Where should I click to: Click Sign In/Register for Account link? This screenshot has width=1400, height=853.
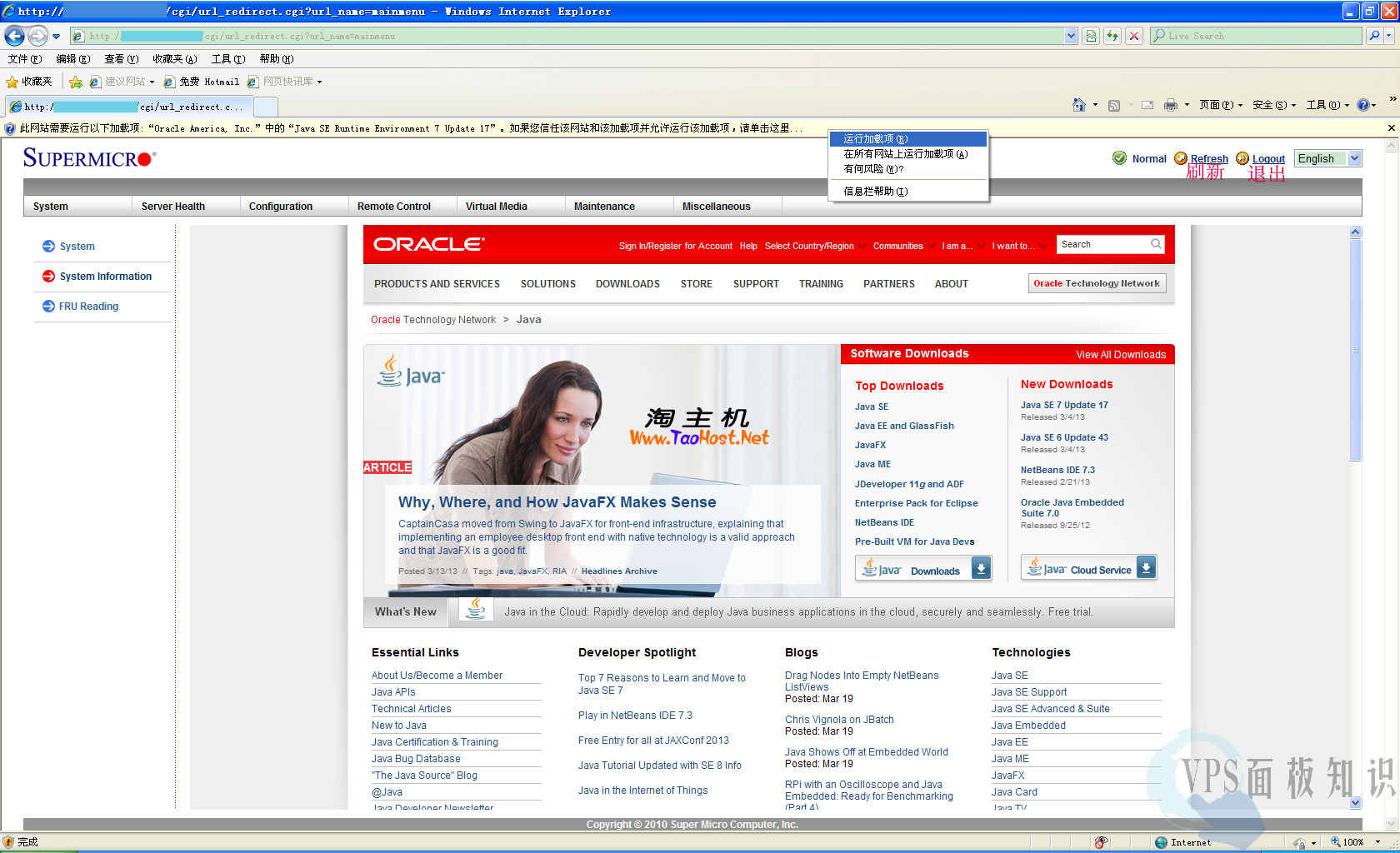675,246
